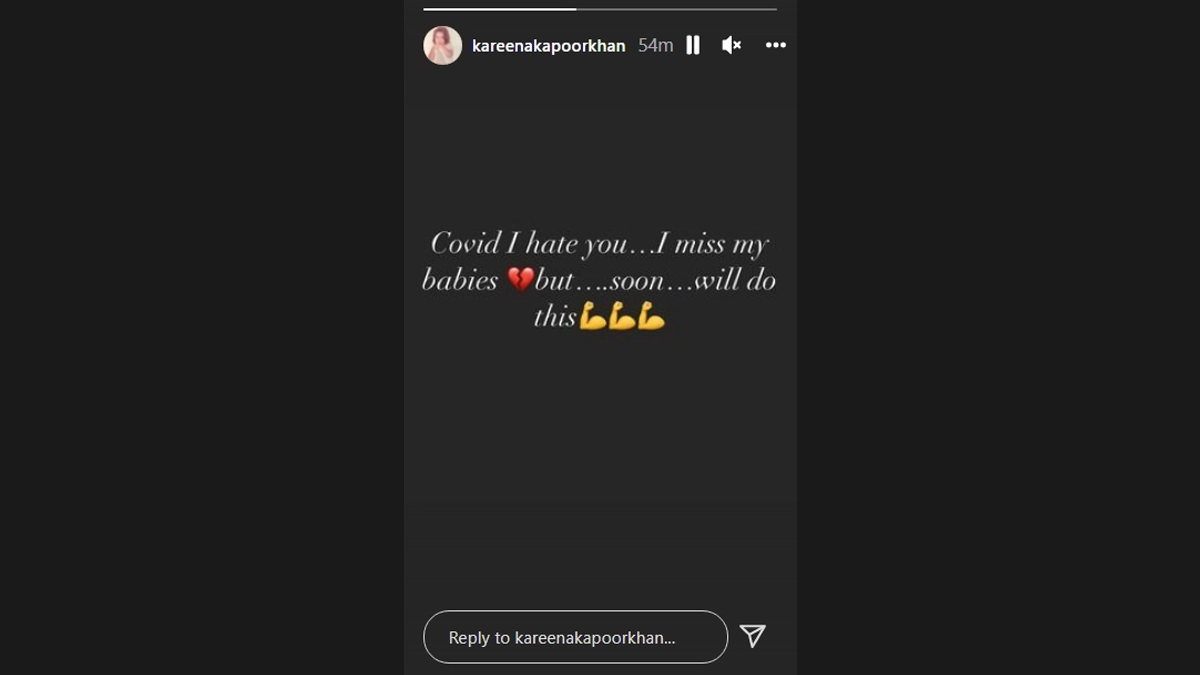This screenshot has width=1200, height=675.
Task: Open the three-dot more options menu
Action: (776, 45)
